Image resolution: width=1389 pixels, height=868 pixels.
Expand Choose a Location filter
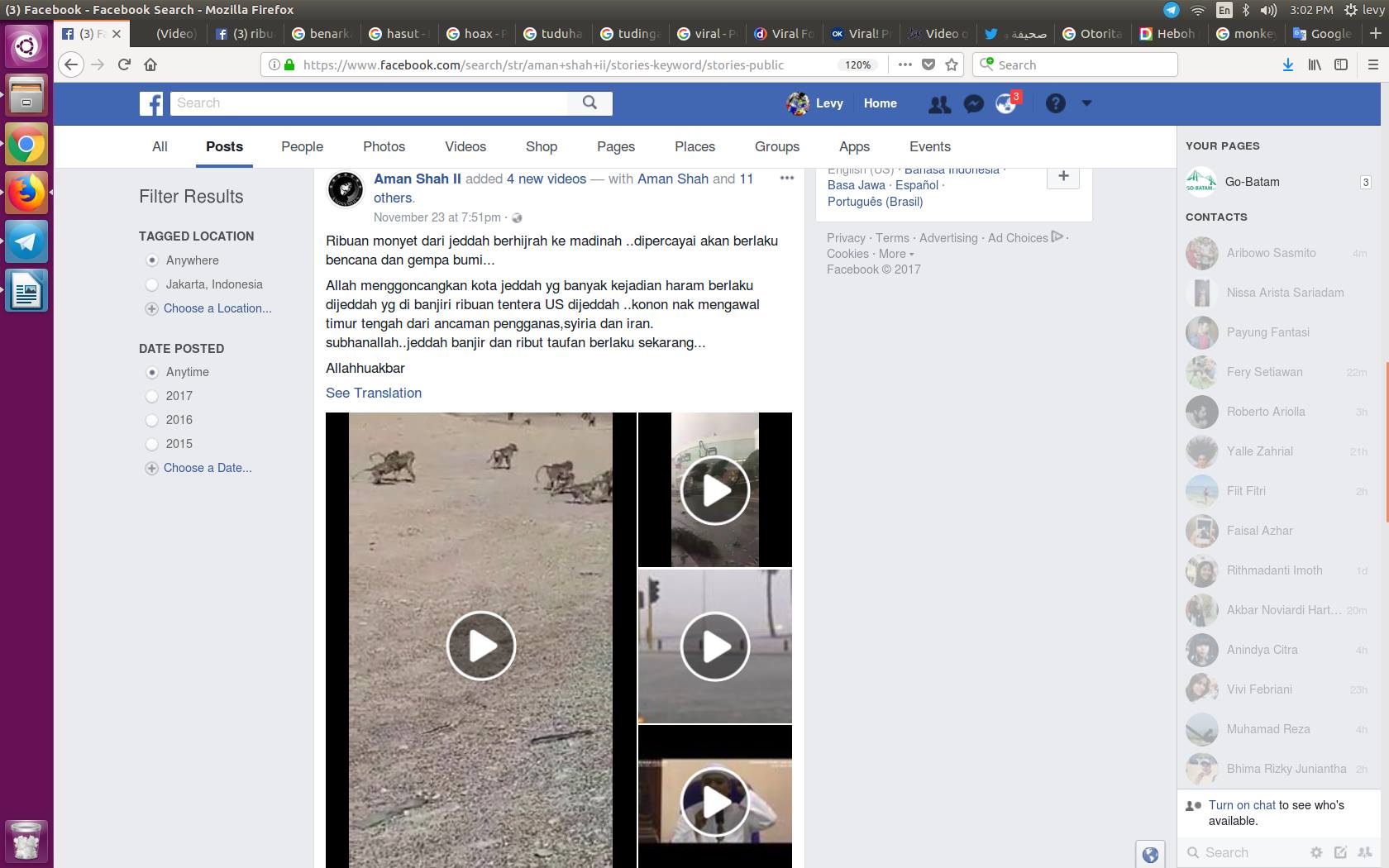(x=217, y=308)
